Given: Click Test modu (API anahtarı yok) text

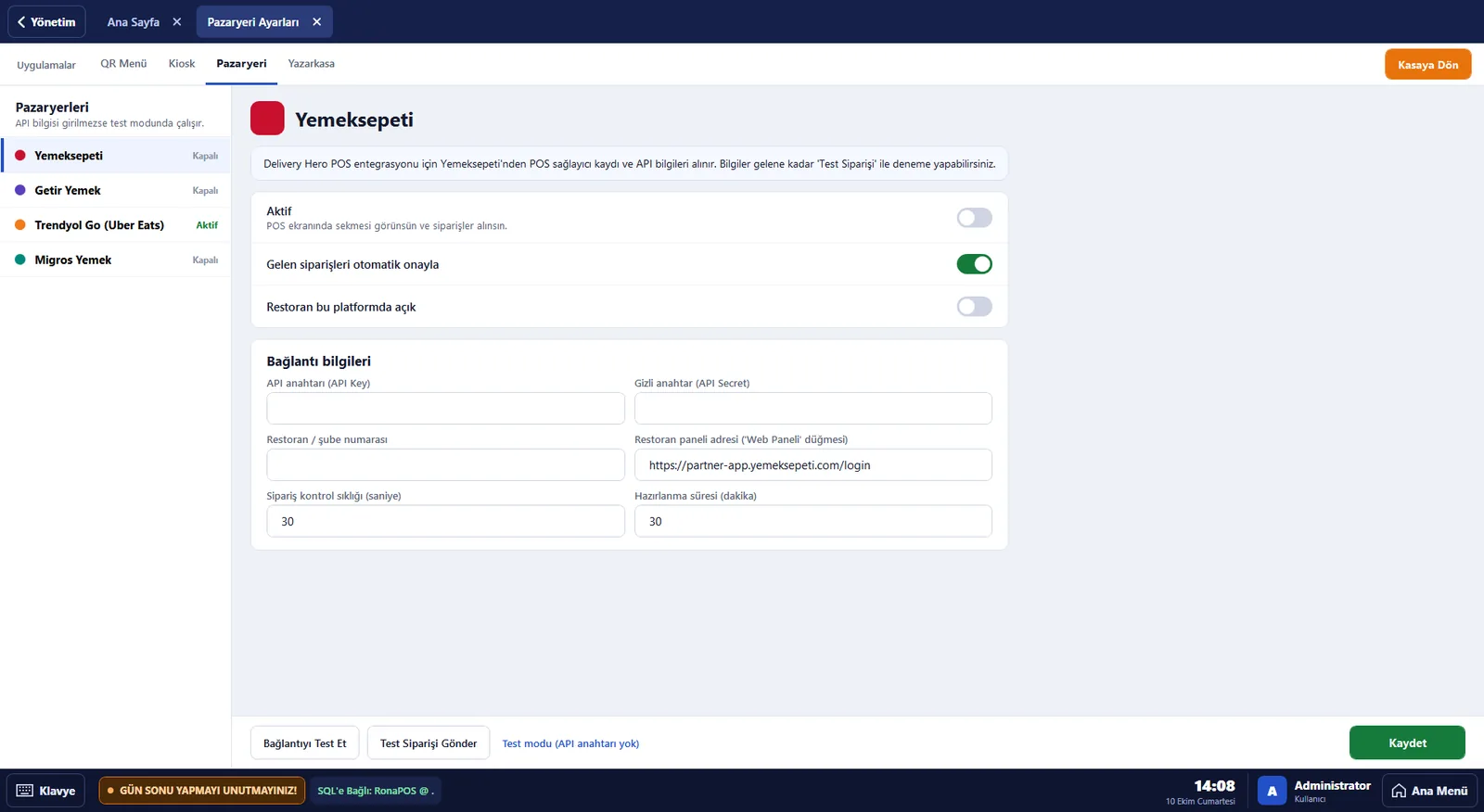Looking at the screenshot, I should tap(570, 743).
